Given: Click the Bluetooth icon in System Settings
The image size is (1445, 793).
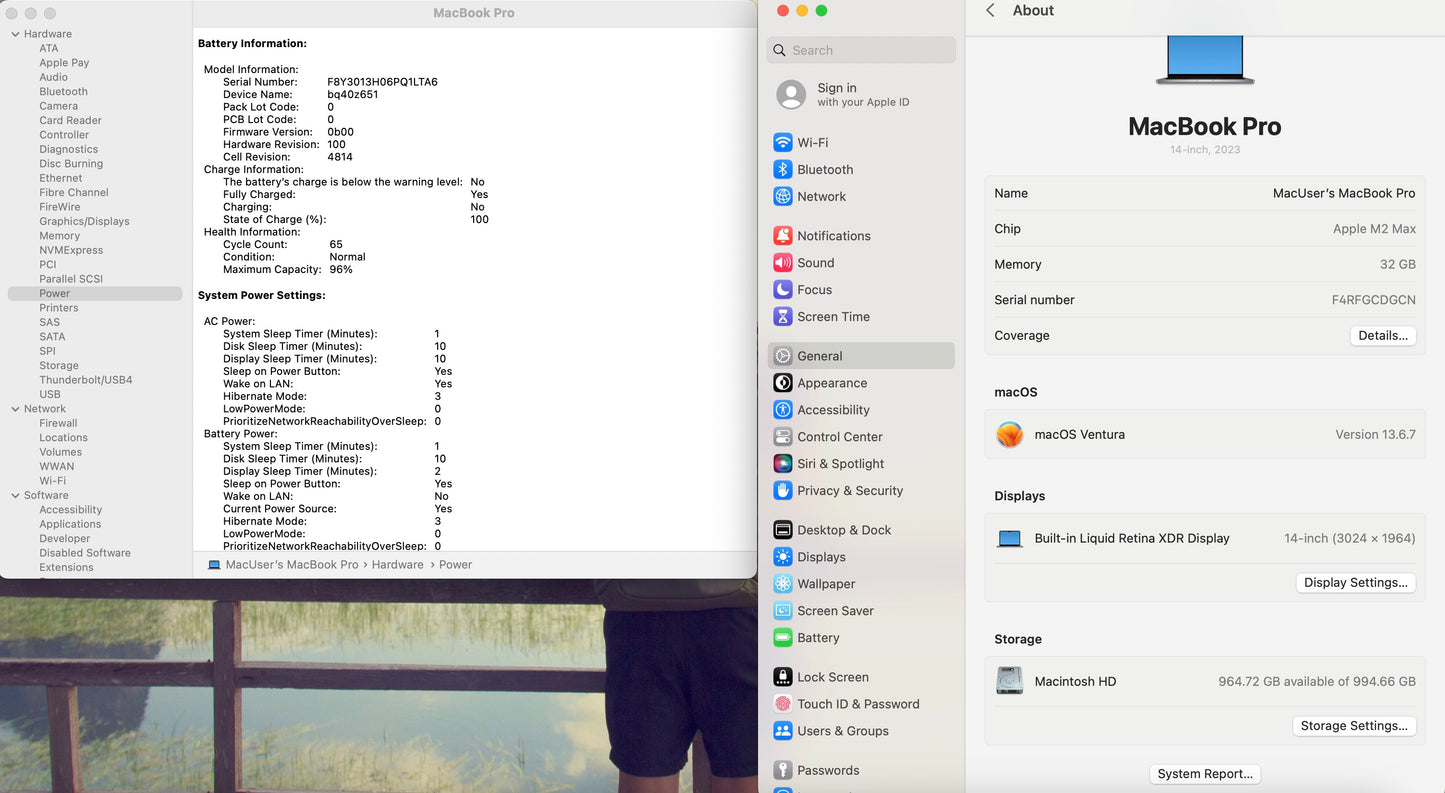Looking at the screenshot, I should tap(783, 170).
